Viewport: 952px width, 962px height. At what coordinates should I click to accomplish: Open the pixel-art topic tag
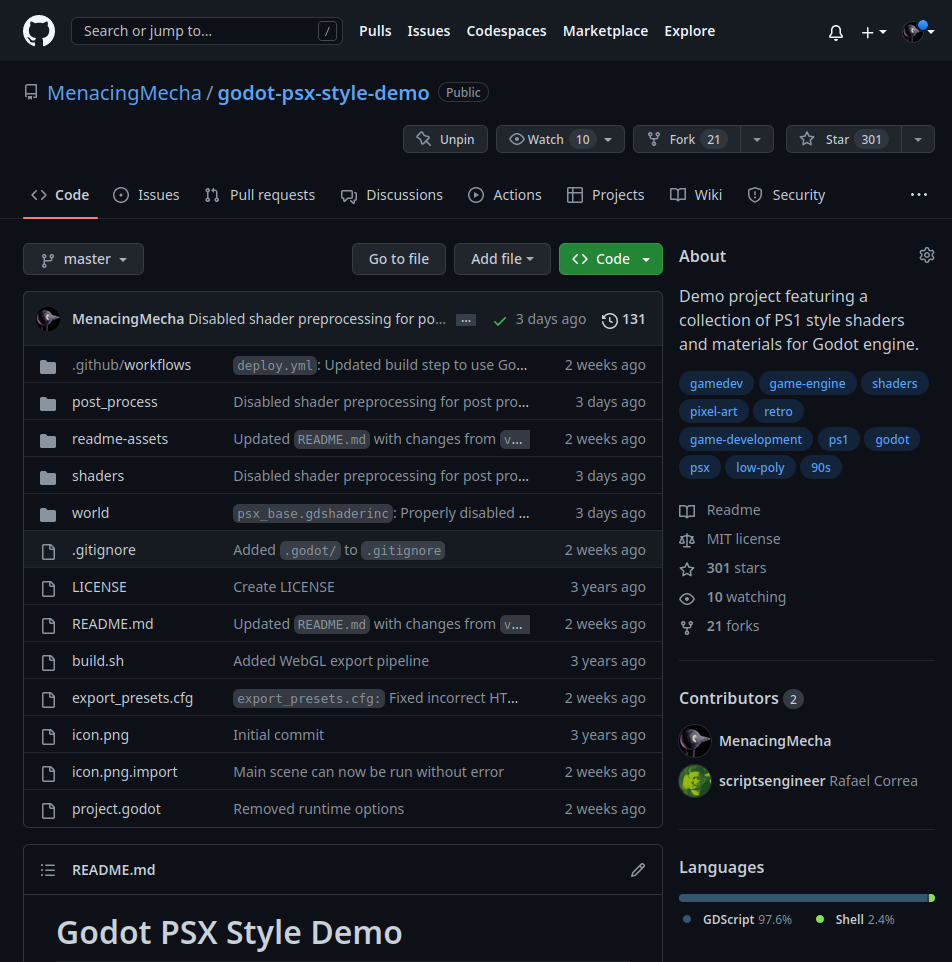coord(713,412)
